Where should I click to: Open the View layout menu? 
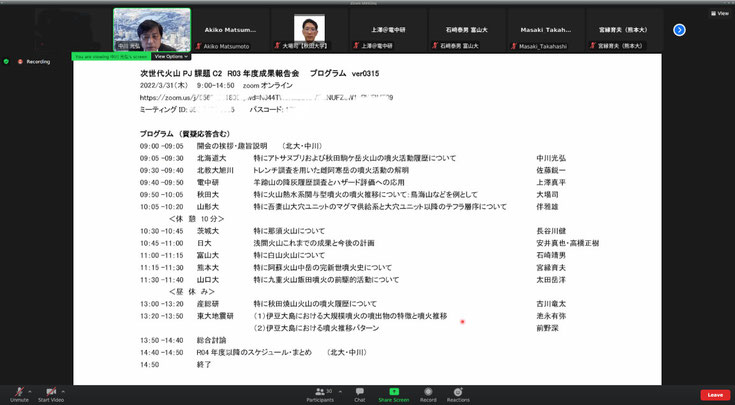[x=720, y=14]
